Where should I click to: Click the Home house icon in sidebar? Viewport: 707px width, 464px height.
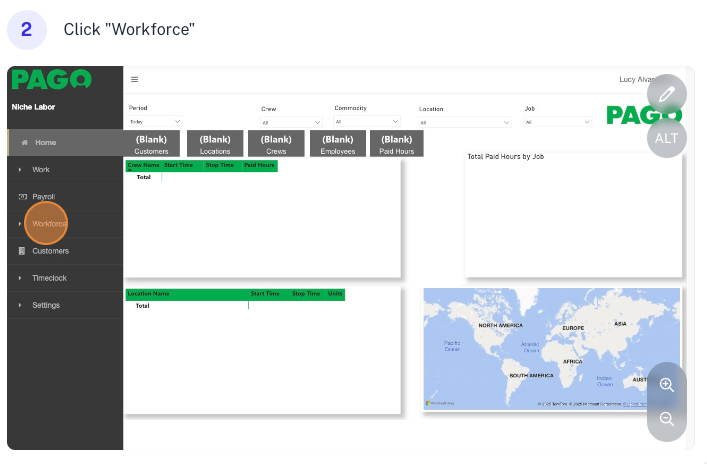point(24,143)
